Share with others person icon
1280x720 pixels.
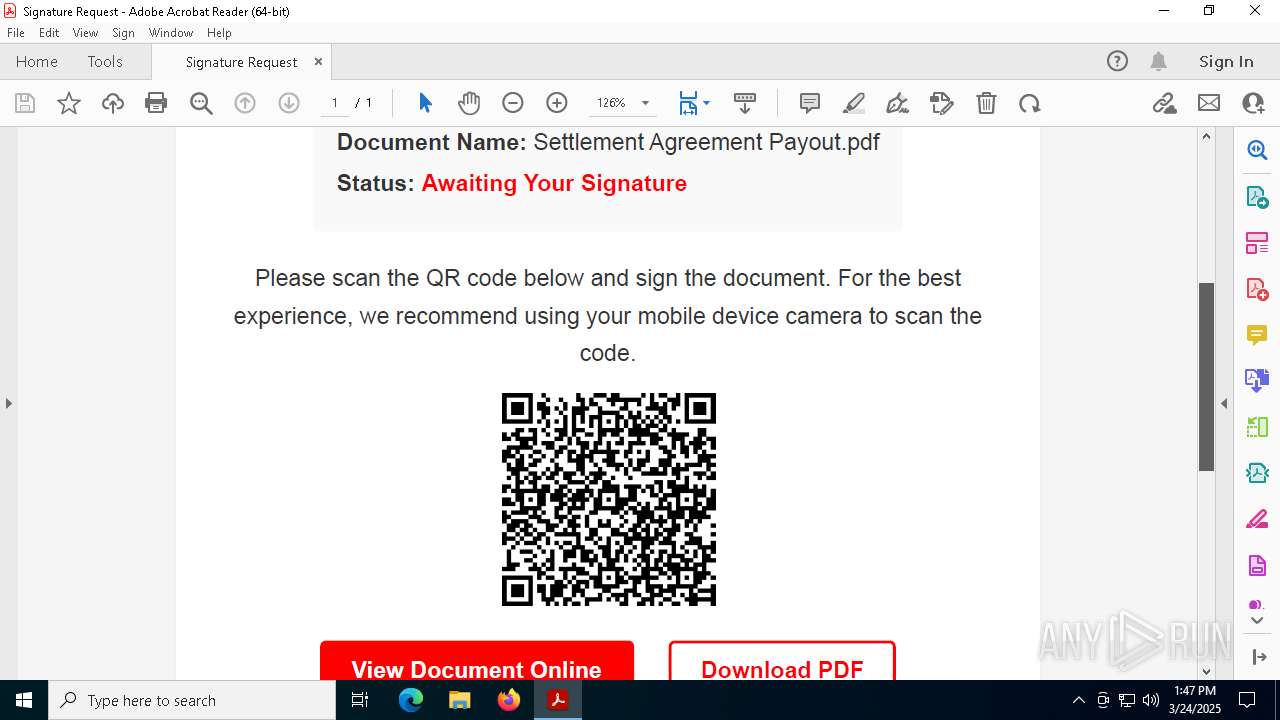[x=1253, y=103]
